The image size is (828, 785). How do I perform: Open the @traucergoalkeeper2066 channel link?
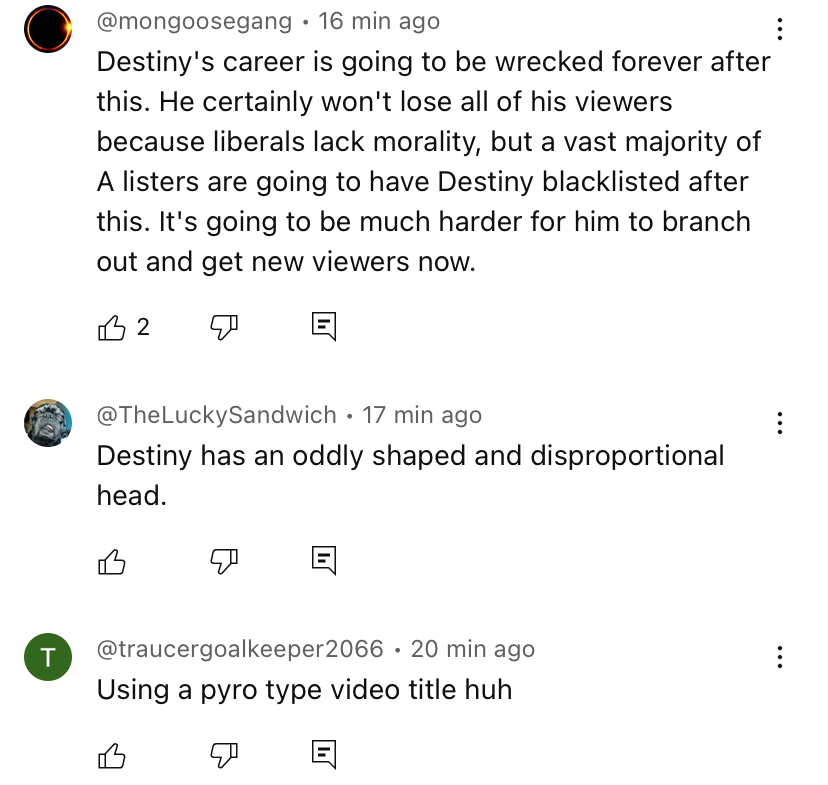click(x=240, y=649)
